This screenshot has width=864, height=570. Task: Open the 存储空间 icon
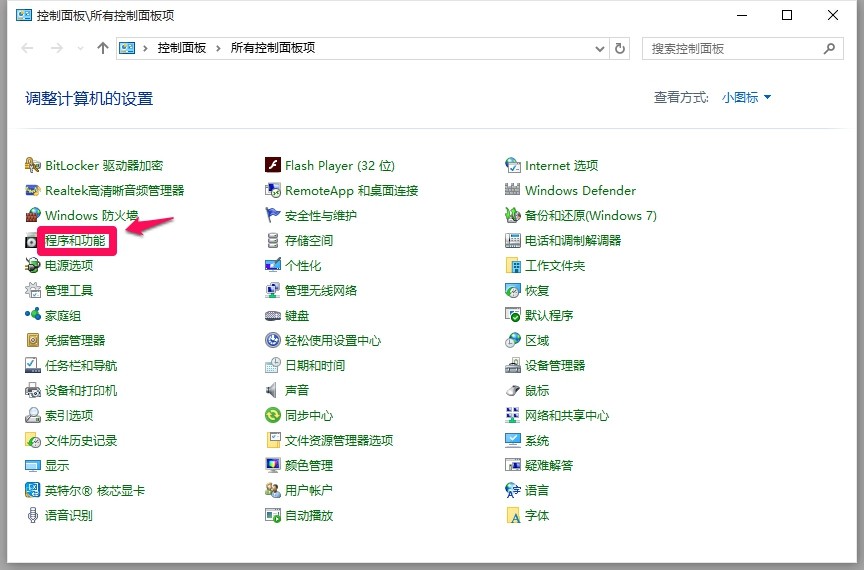click(x=273, y=240)
